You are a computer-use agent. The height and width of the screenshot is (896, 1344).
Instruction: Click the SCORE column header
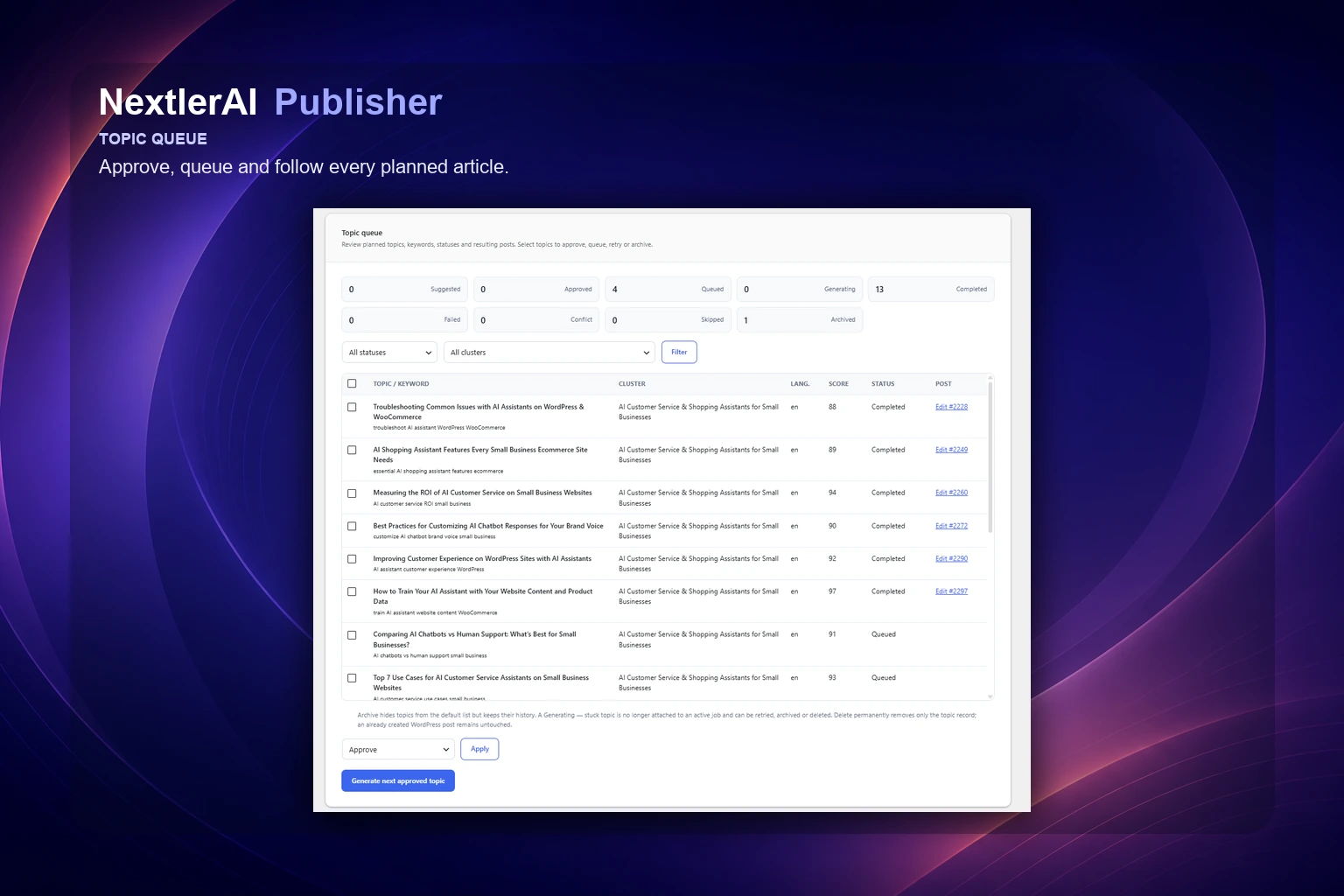(838, 384)
